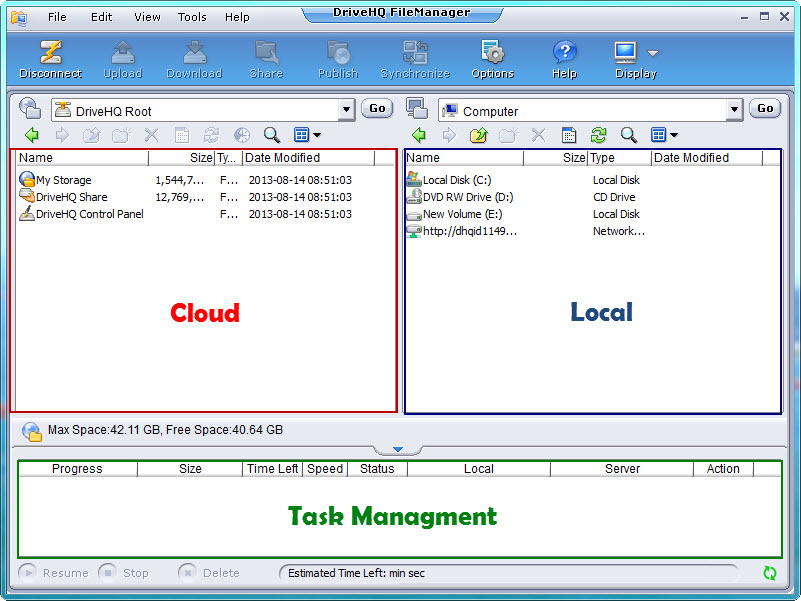Click green refresh icon in task bar corner
801x601 pixels.
[x=769, y=573]
